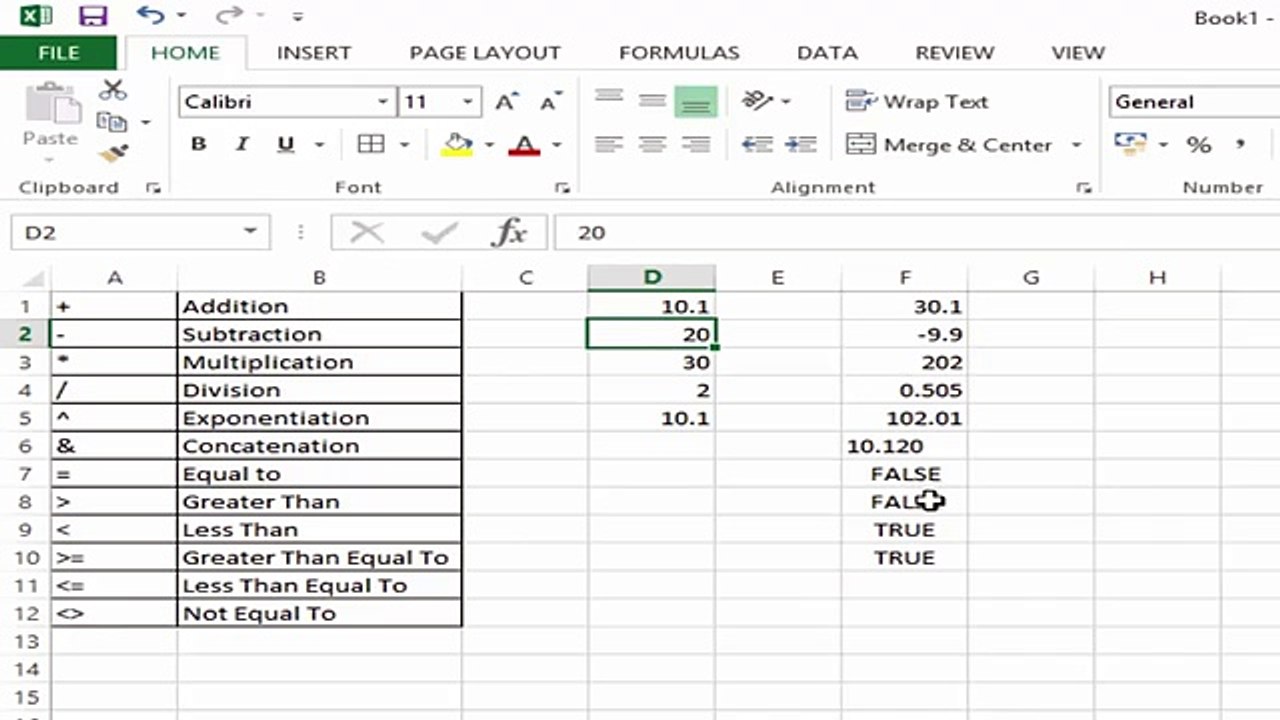Switch to the VIEW tab
The height and width of the screenshot is (720, 1280).
point(1078,53)
